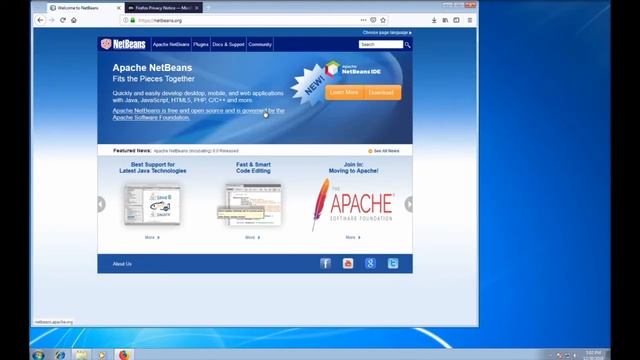640x360 pixels.
Task: Open featured news Apache NetBeans 9.0 Released
Action: click(x=196, y=151)
